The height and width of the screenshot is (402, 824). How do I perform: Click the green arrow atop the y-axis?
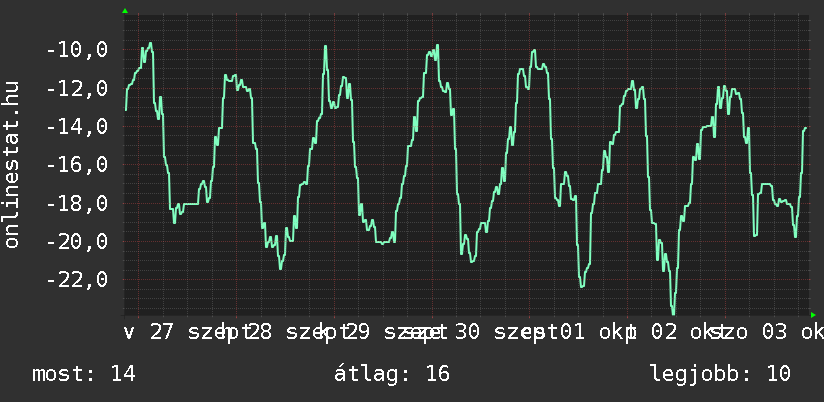tap(125, 11)
